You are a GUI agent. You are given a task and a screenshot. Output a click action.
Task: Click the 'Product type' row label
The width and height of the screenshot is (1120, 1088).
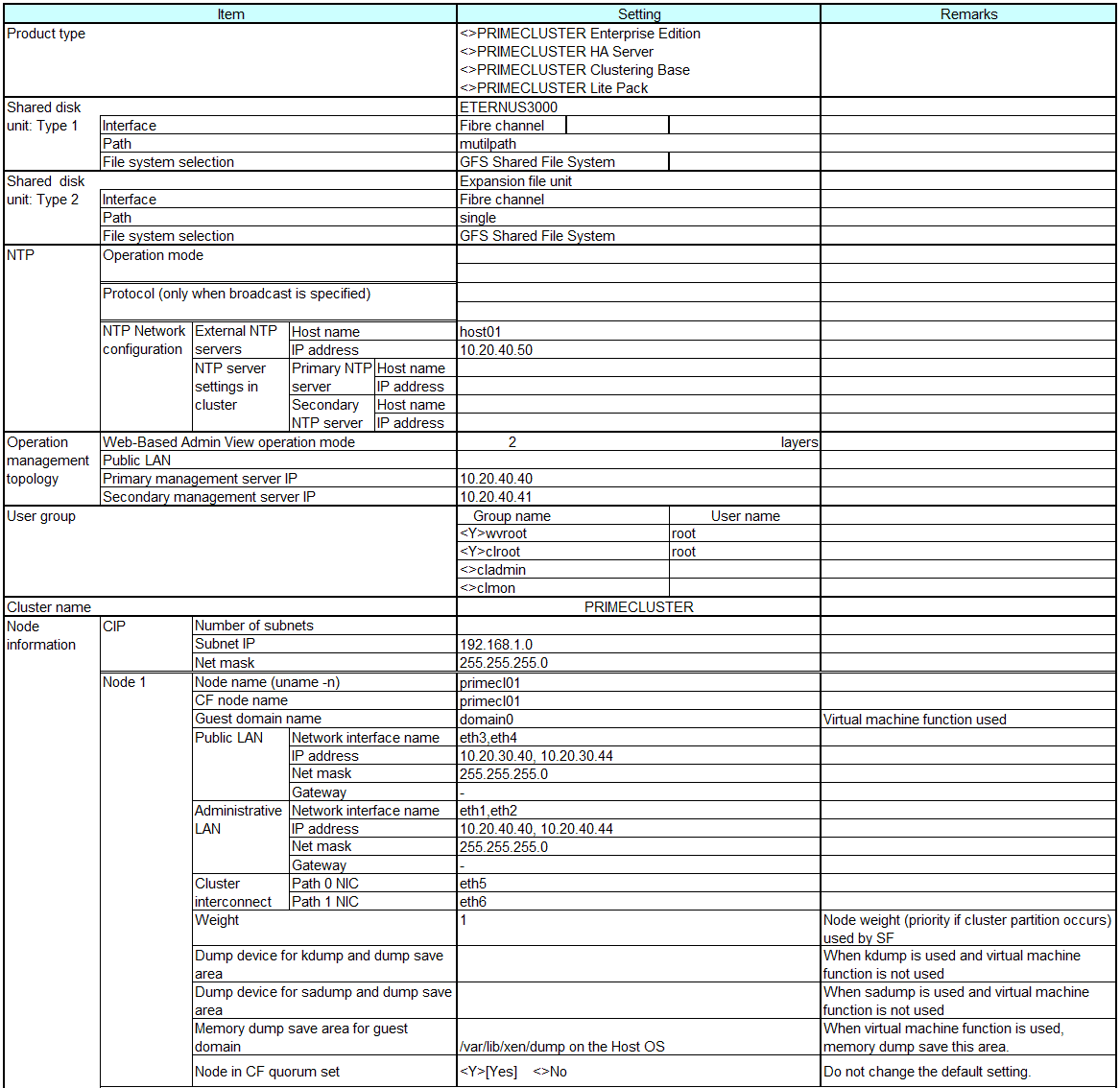coord(46,34)
